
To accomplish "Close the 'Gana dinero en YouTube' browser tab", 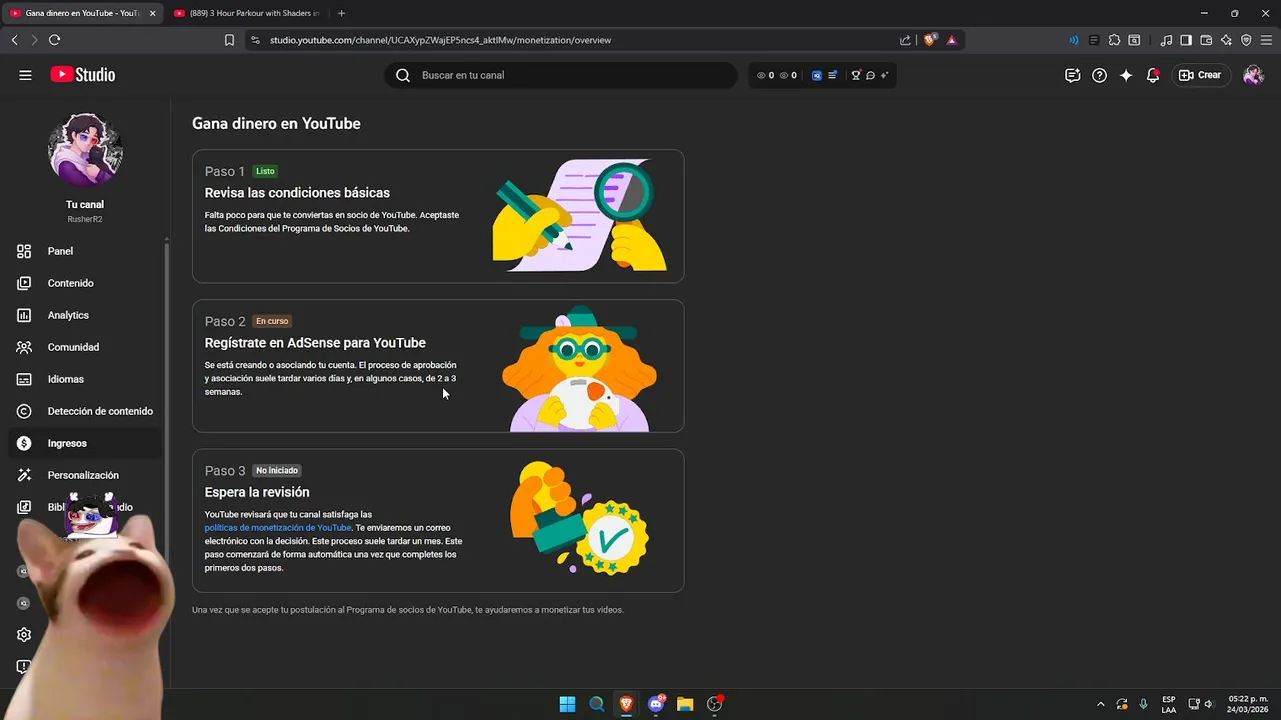I will pyautogui.click(x=152, y=13).
